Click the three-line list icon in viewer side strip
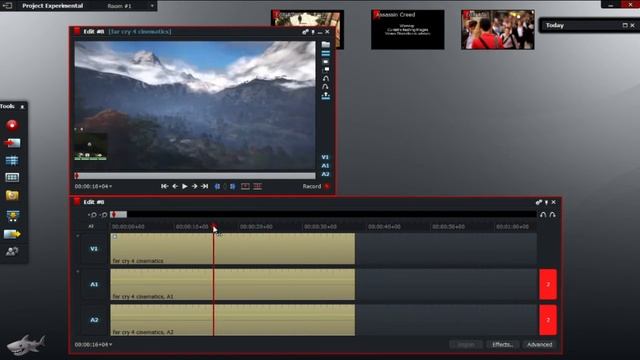 pos(326,53)
